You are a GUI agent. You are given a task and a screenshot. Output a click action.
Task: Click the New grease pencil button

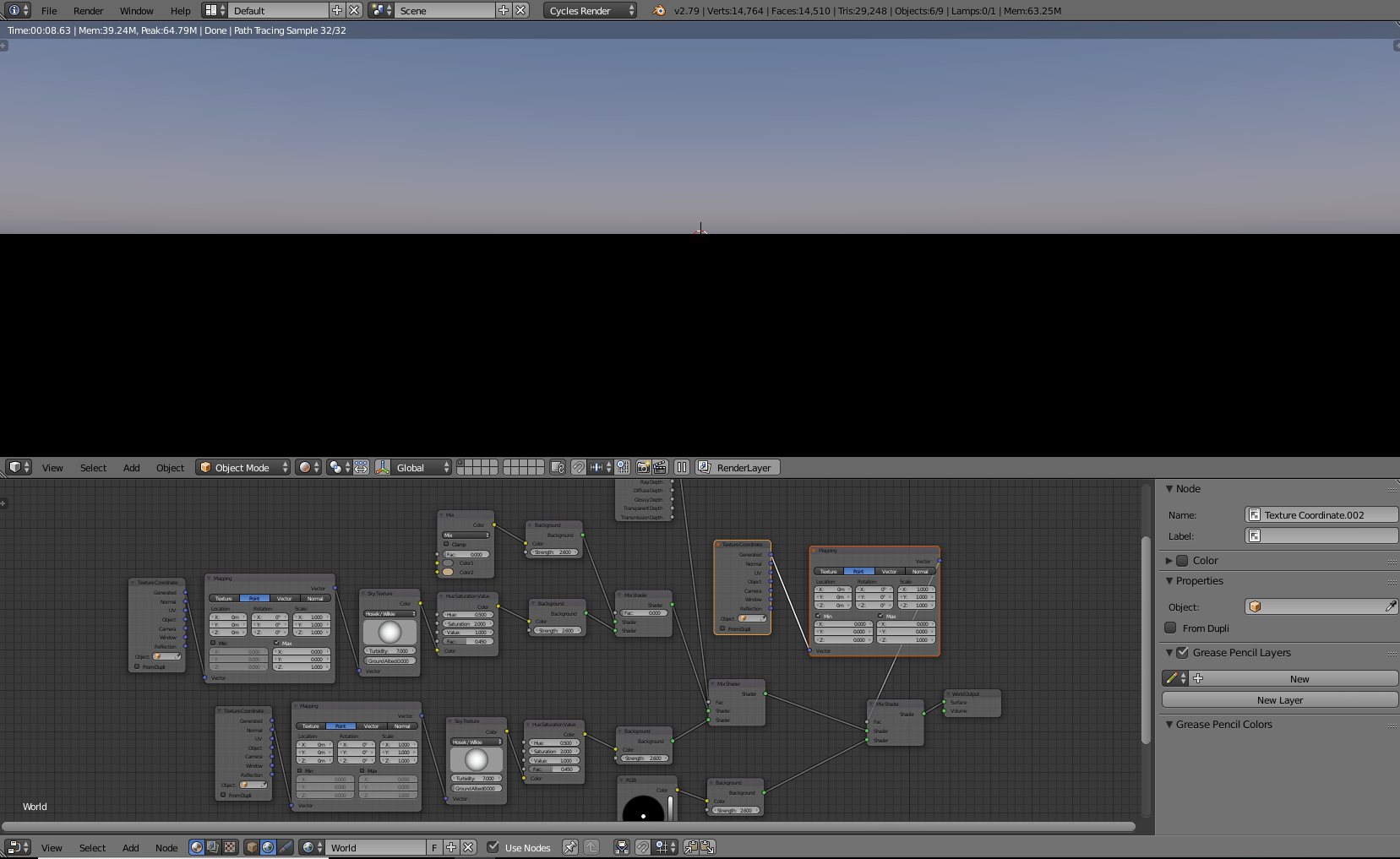[x=1299, y=678]
